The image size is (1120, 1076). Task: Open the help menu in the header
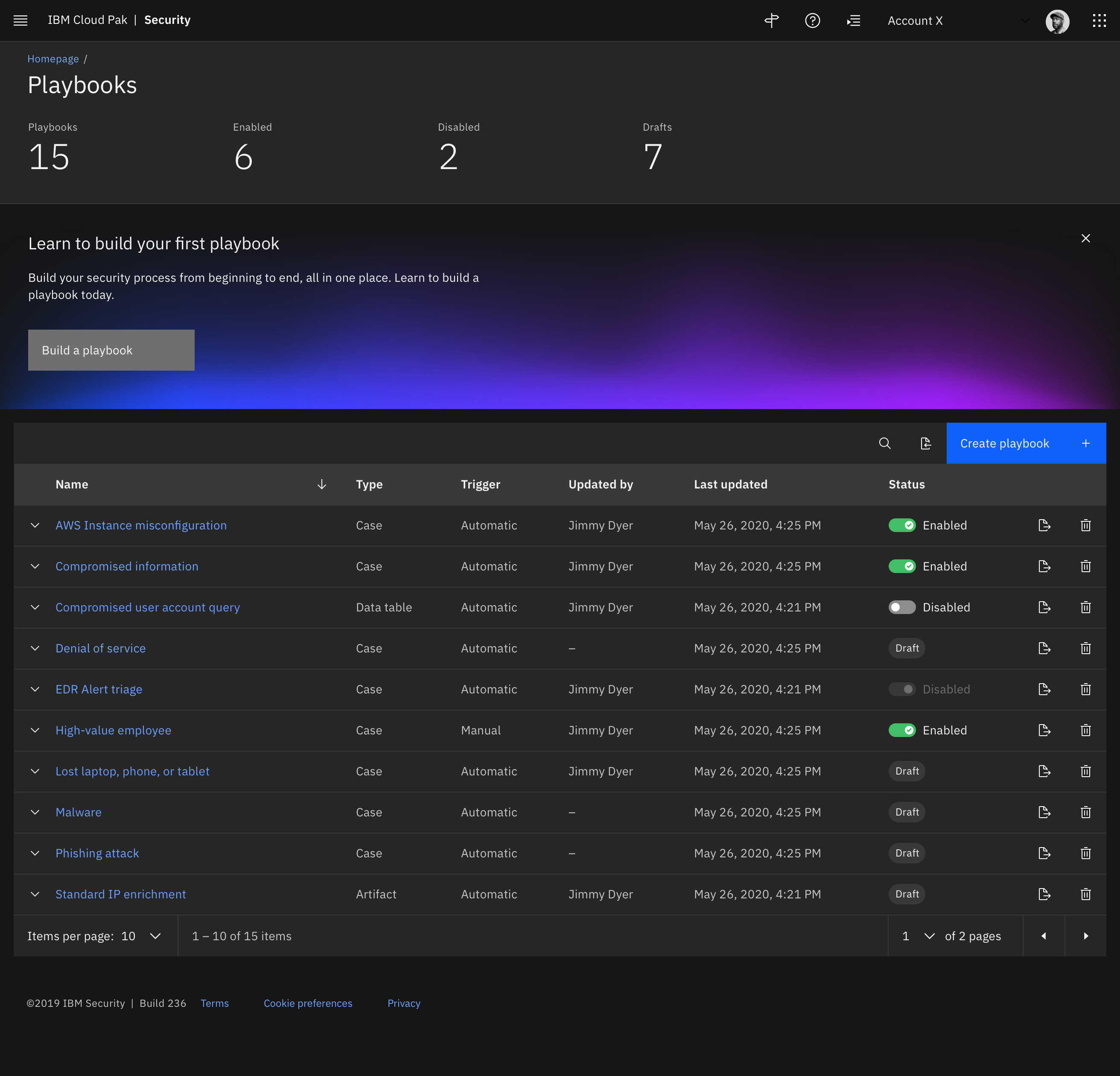coord(812,20)
